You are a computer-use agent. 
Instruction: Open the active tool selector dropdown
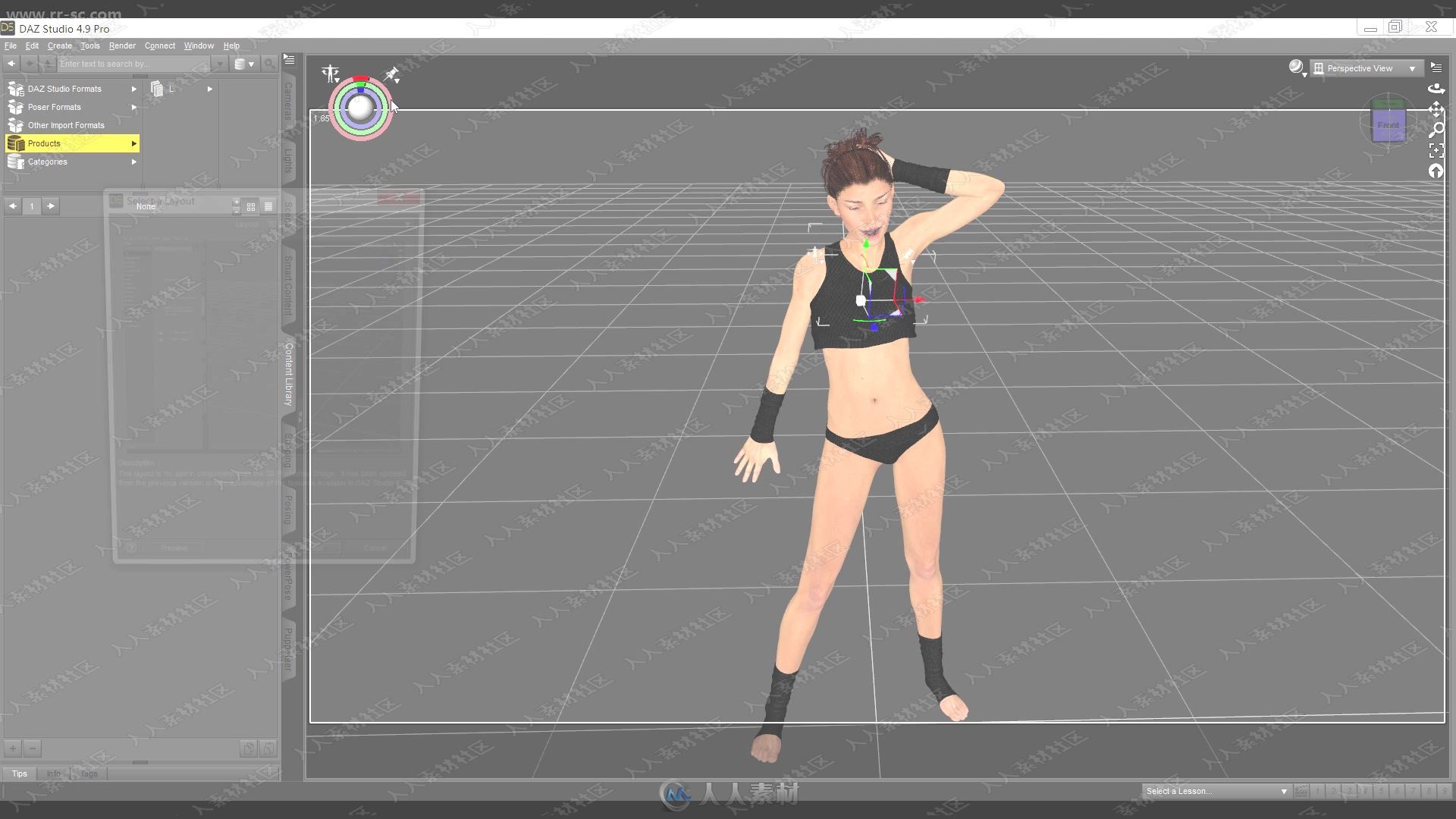point(330,74)
